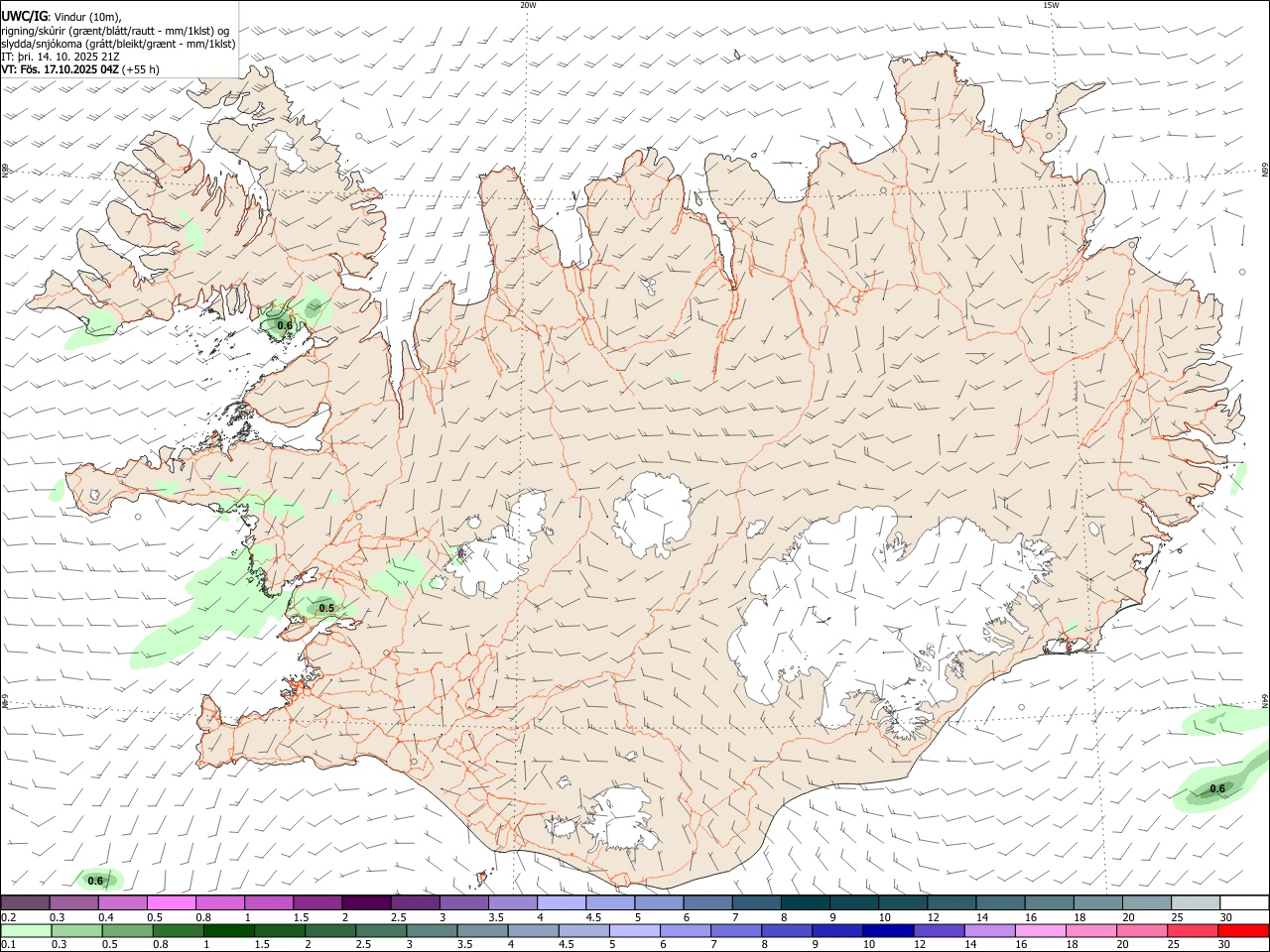Viewport: 1270px width, 952px height.
Task: Click the '30' tick label on the upper legend row
Action: click(x=1226, y=917)
